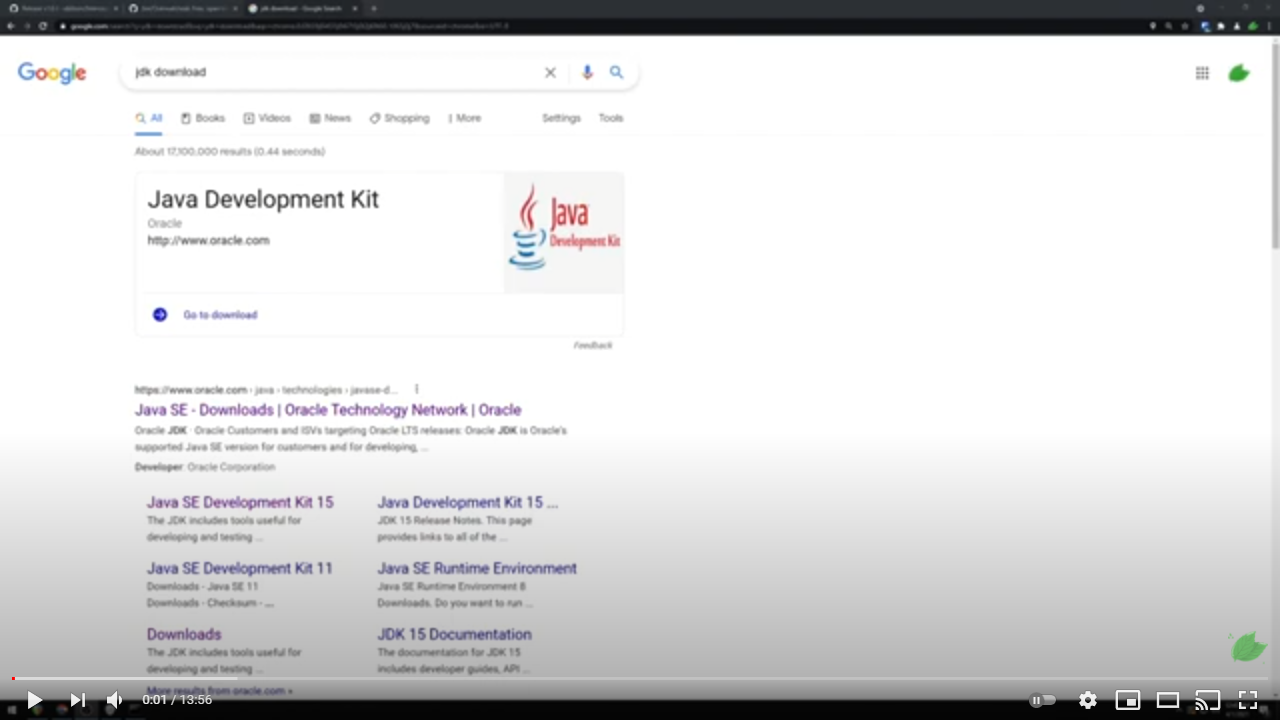Cast video to TV
This screenshot has height=720, width=1280.
[x=1208, y=700]
